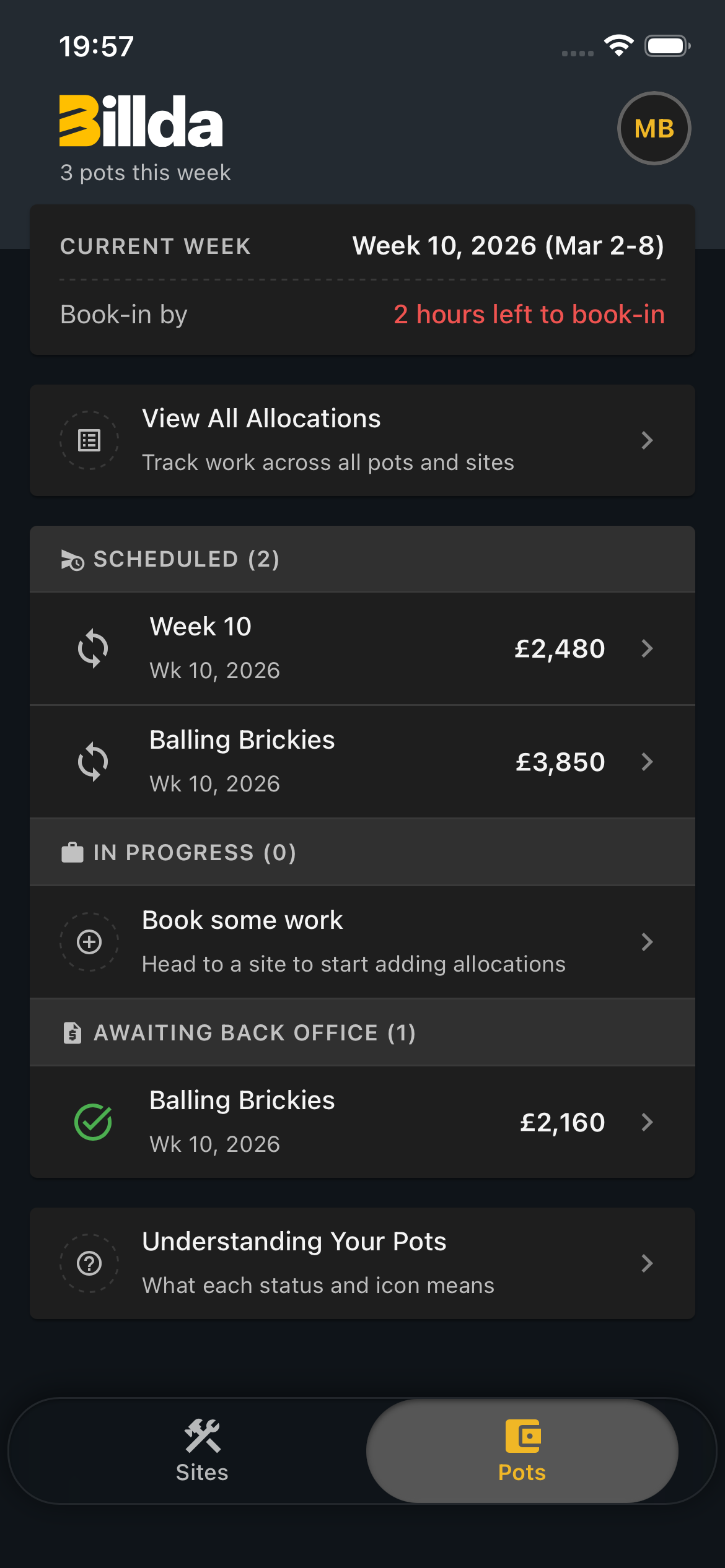Open chevron for View All Allocations
This screenshot has height=1568, width=725.
[647, 440]
